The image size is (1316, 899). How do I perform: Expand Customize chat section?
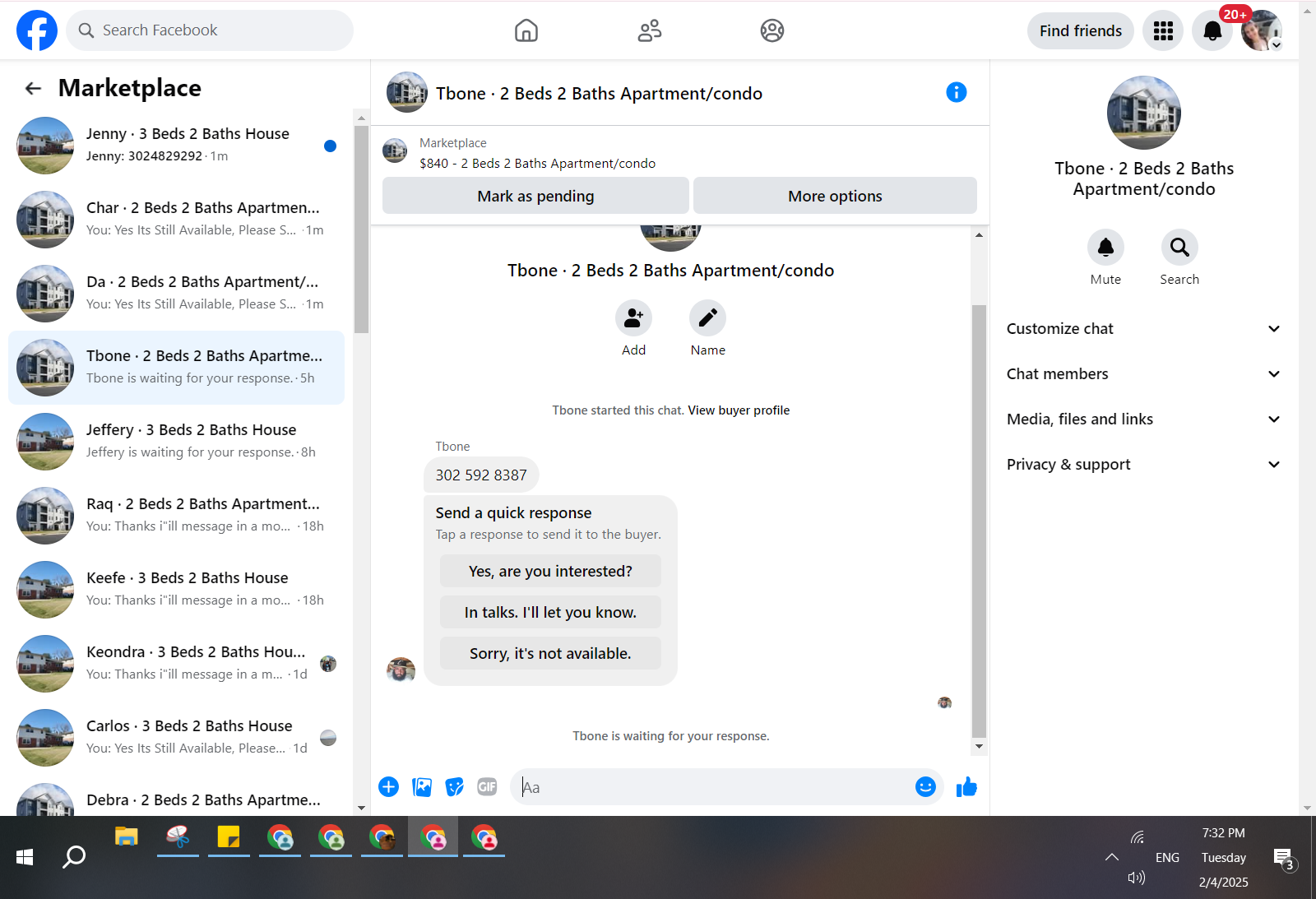[1143, 329]
